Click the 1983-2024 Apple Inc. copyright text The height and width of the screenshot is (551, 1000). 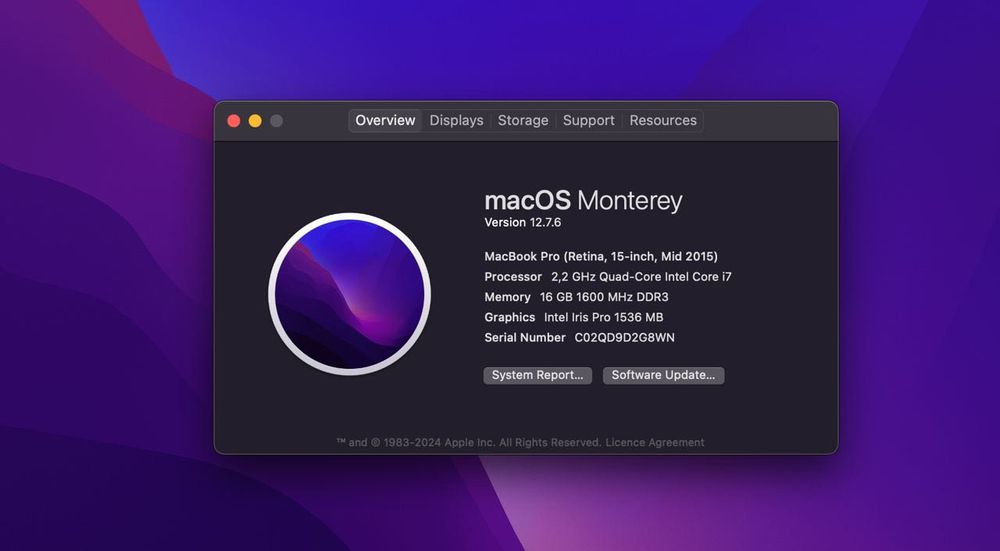click(469, 443)
